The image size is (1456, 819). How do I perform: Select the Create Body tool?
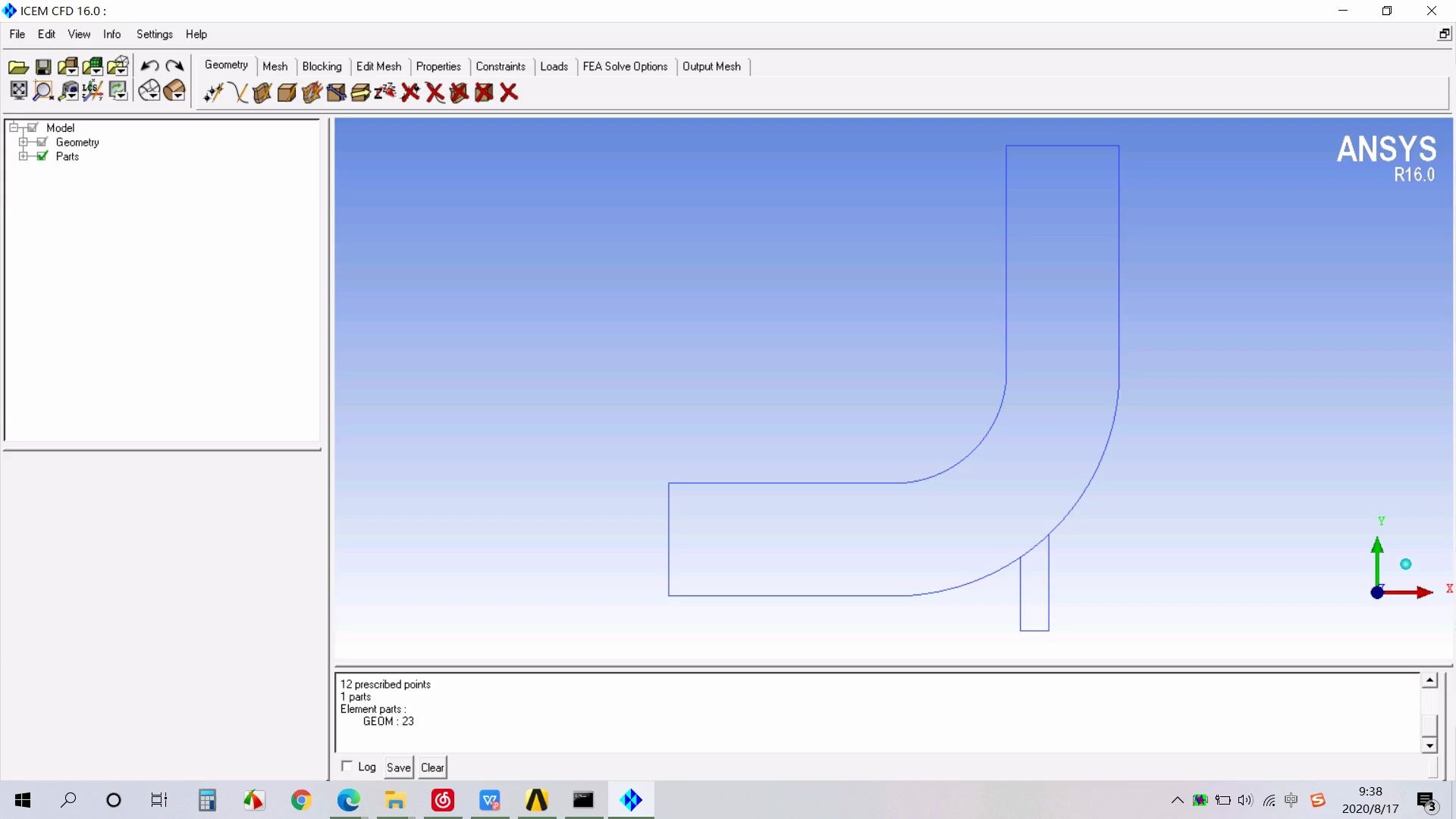tap(287, 92)
